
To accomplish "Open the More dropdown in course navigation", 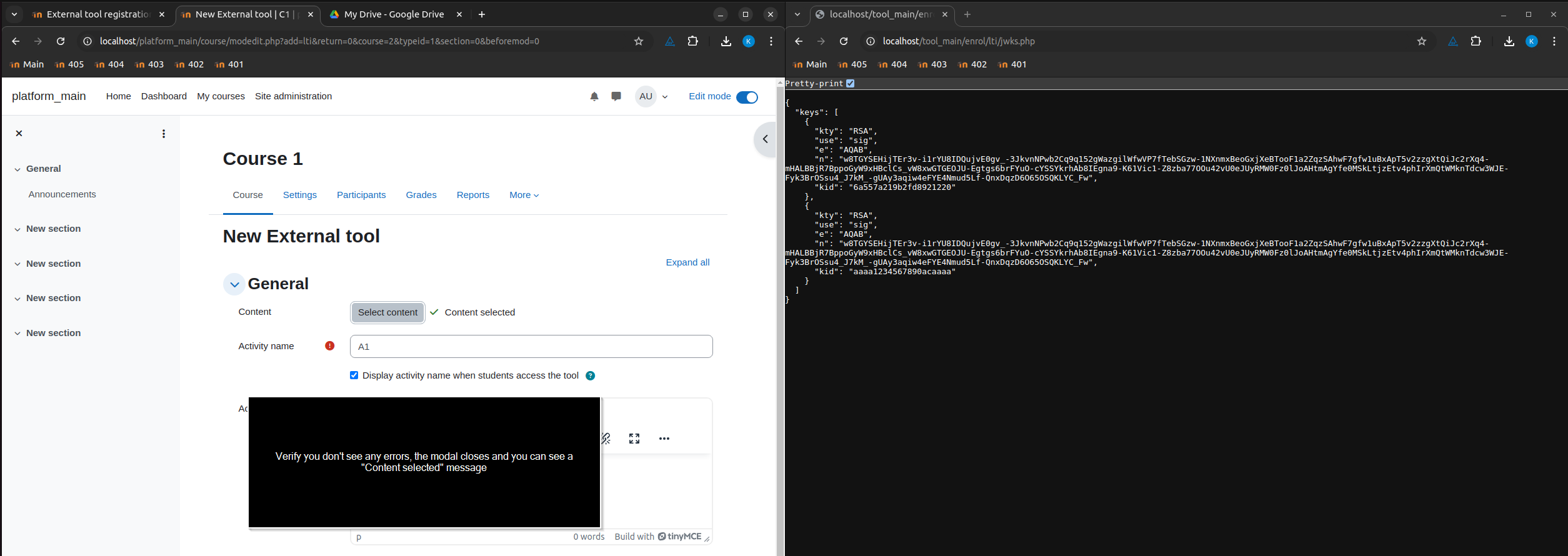I will (x=524, y=195).
